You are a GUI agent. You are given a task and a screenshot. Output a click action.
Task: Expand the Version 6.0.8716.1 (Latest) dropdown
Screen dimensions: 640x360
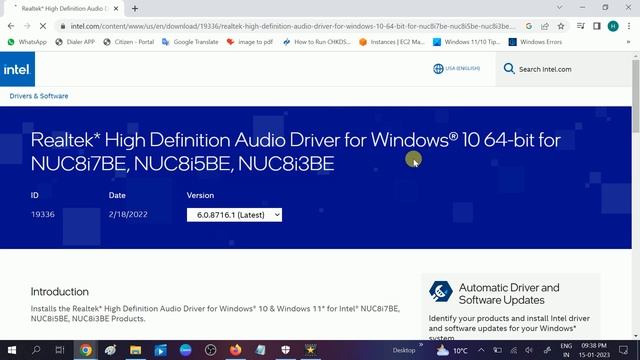234,215
